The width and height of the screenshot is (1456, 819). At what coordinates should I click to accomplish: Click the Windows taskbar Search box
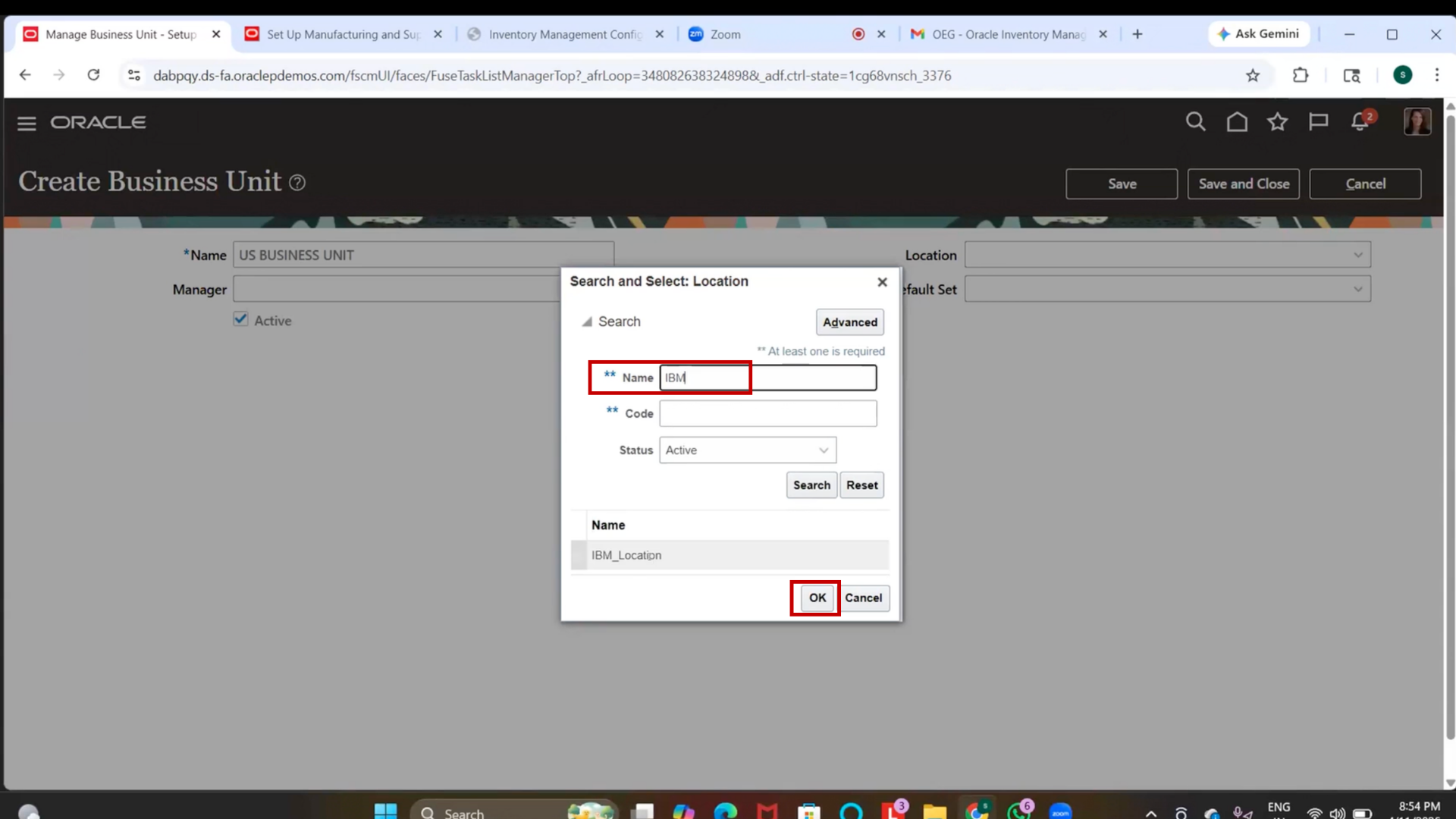click(514, 811)
